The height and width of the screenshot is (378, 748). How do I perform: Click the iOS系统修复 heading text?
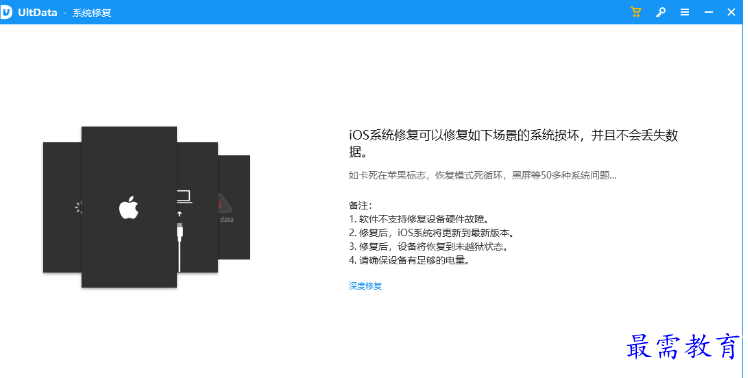click(x=513, y=143)
